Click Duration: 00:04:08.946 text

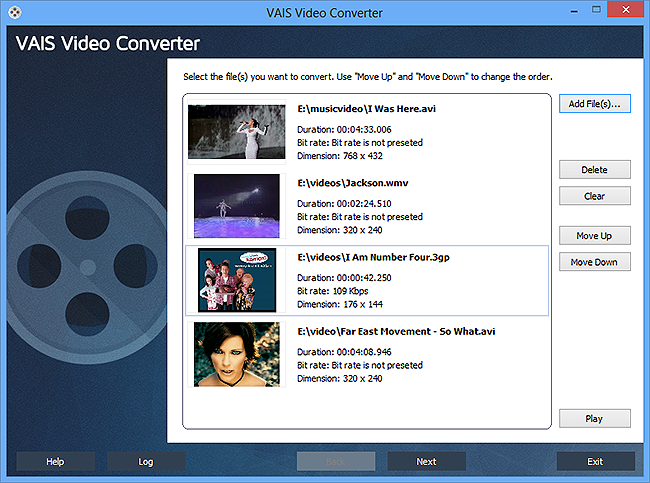click(344, 352)
